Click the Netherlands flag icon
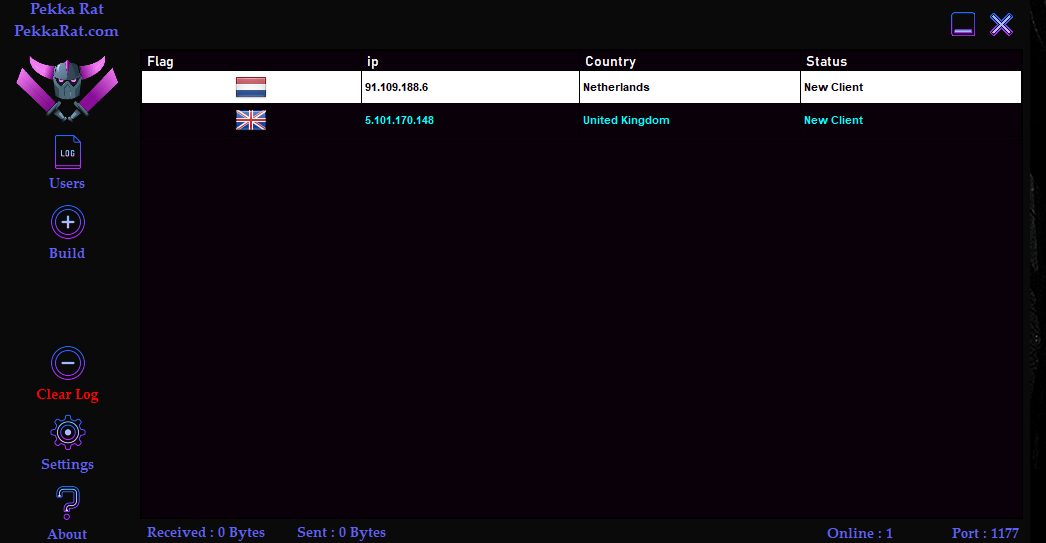 click(x=250, y=88)
